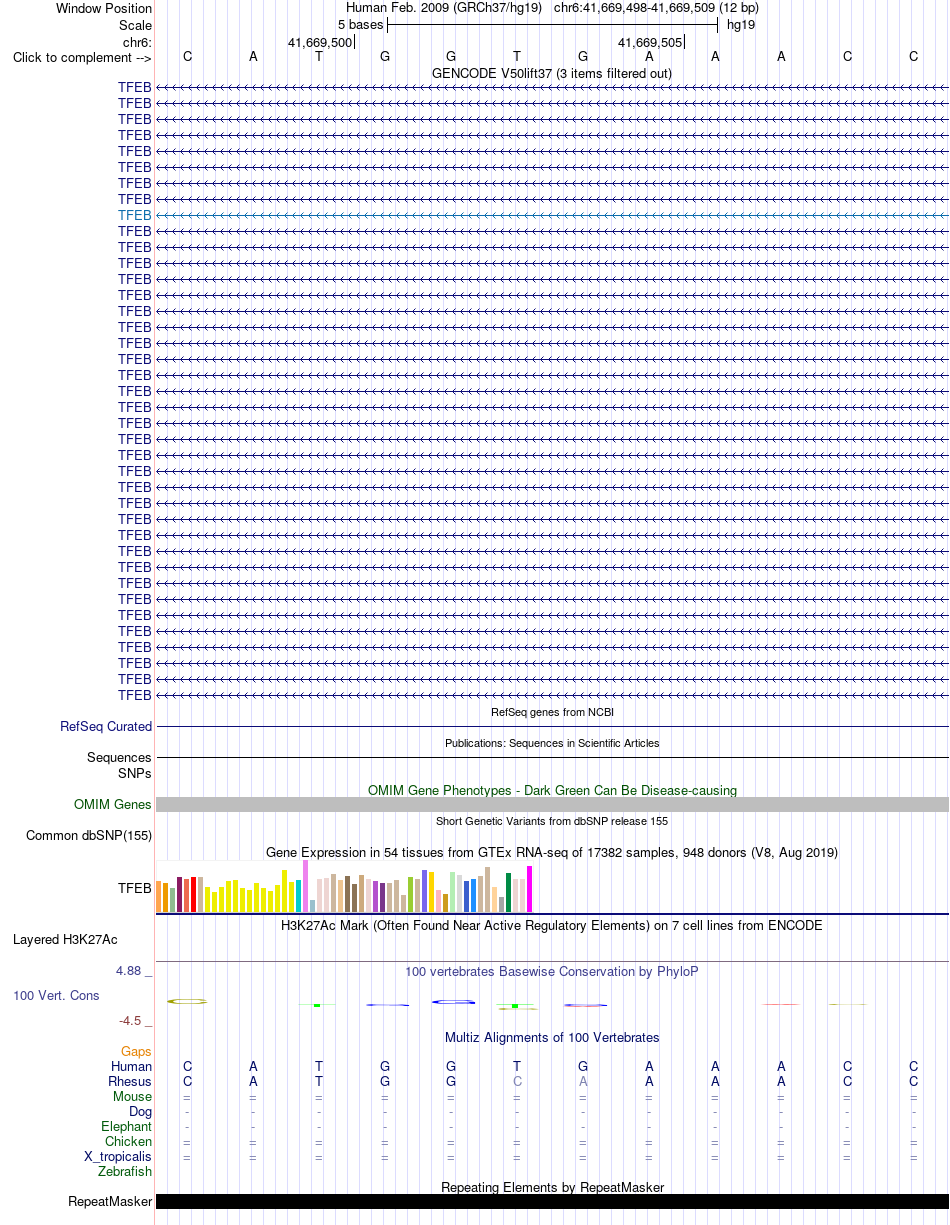Select the Human alignment row label
The height and width of the screenshot is (1225, 950).
[x=131, y=1067]
